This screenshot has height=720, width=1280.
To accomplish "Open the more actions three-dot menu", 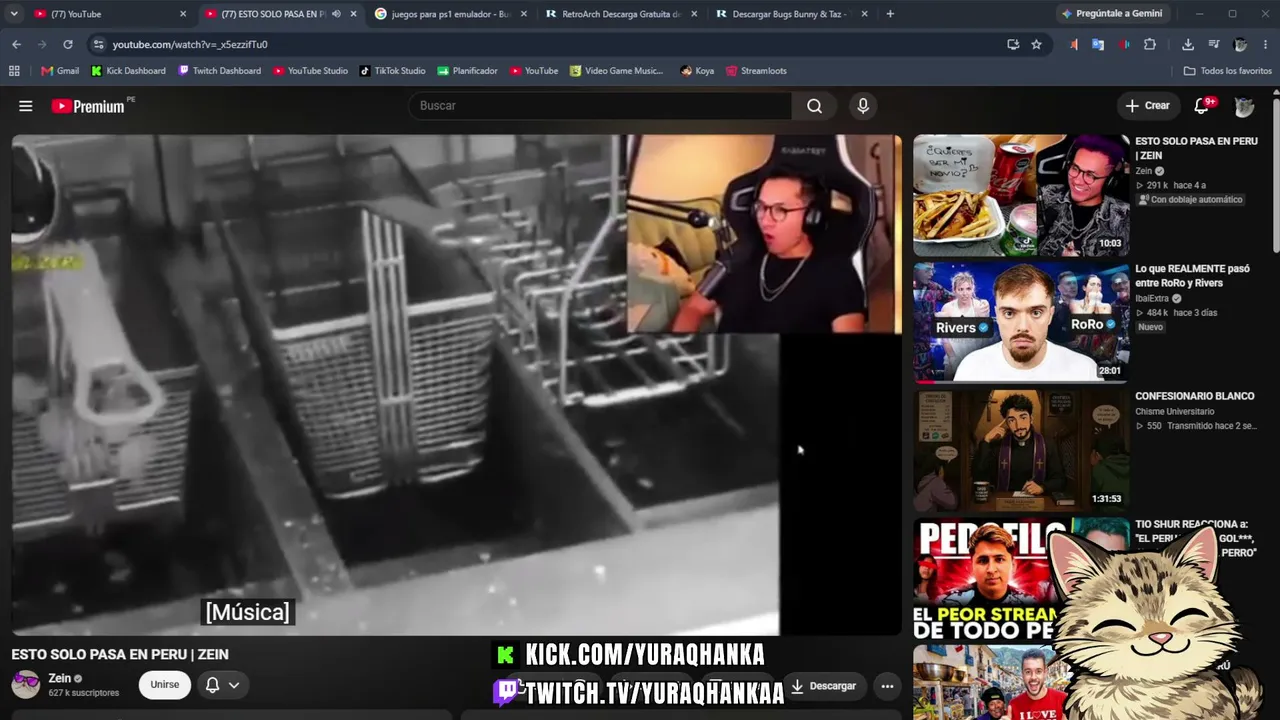I will tap(887, 686).
